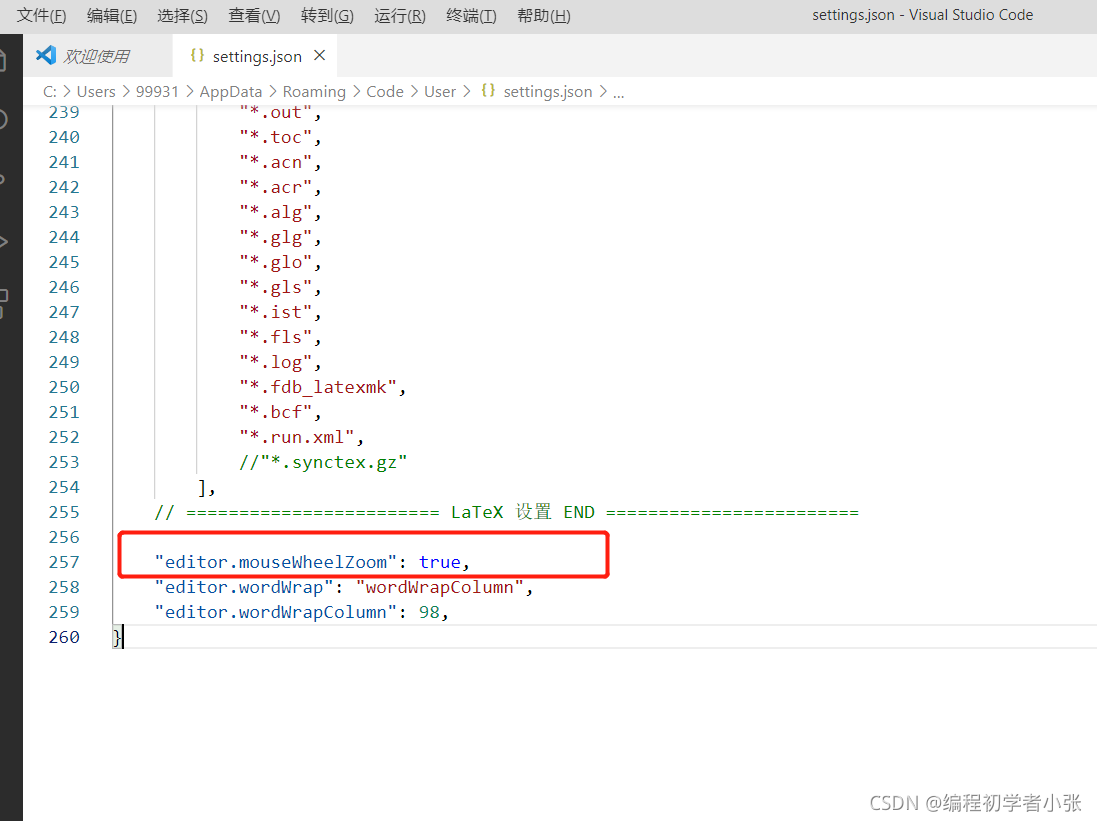Click the braces icon in the breadcrumb
This screenshot has height=821, width=1097.
(488, 90)
